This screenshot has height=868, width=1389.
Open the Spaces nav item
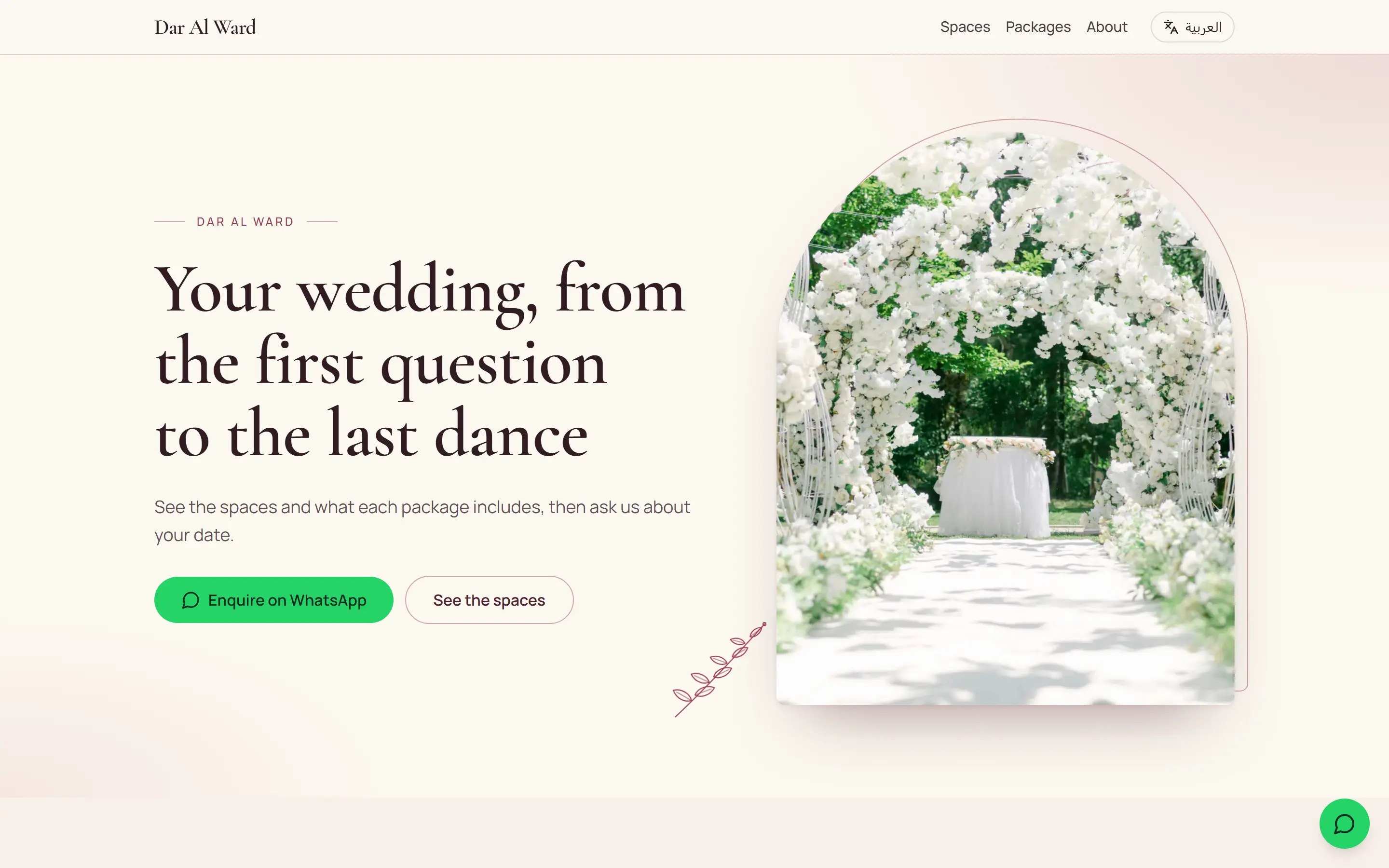965,27
